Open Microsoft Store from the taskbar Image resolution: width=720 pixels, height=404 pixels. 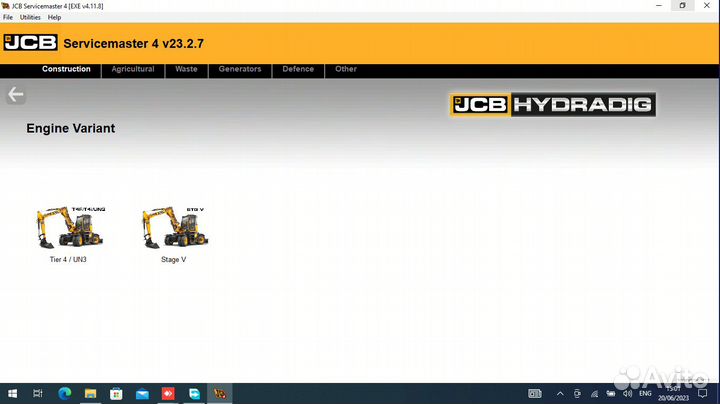pyautogui.click(x=116, y=393)
